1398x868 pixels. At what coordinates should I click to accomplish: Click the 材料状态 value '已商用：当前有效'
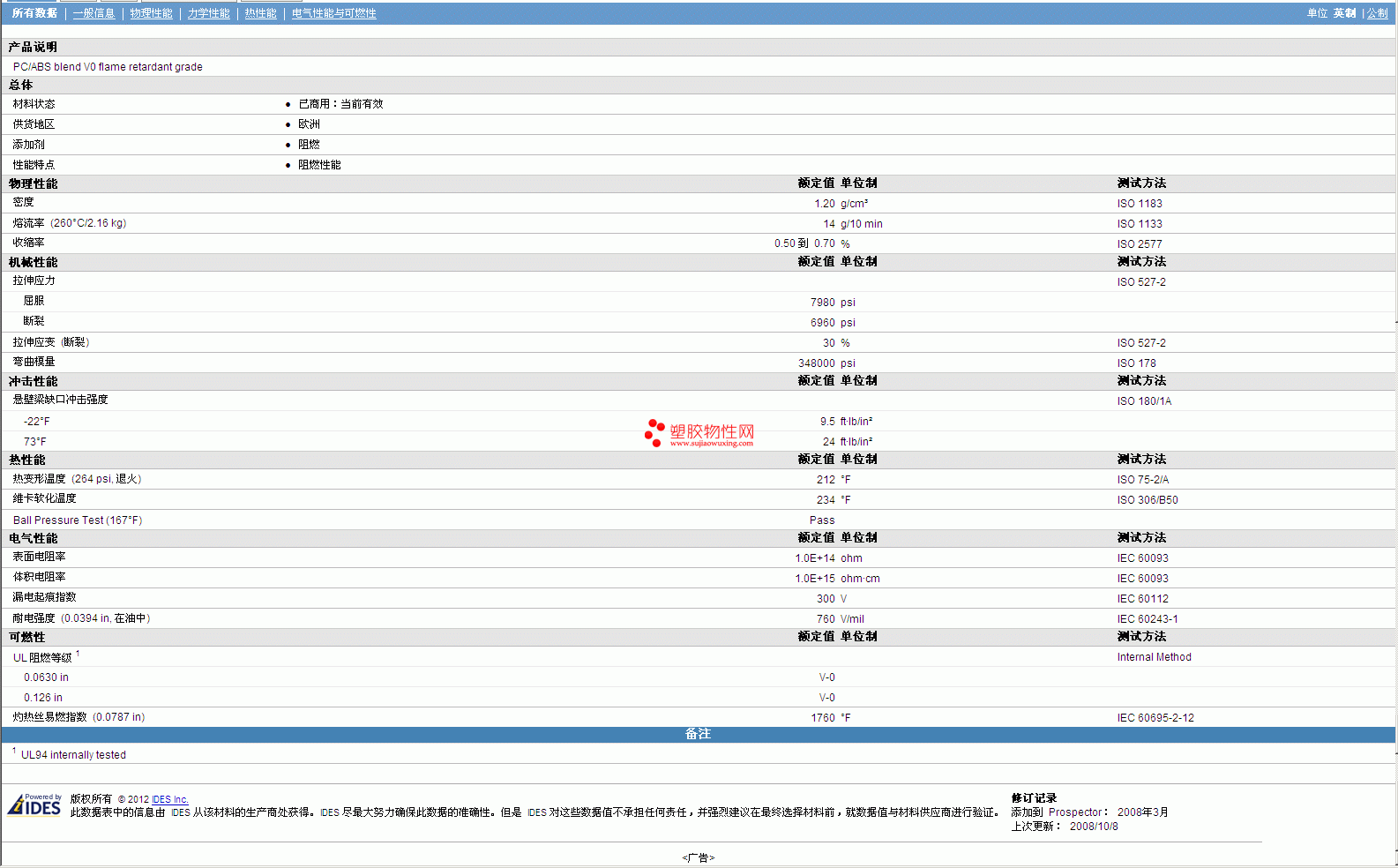tap(340, 104)
